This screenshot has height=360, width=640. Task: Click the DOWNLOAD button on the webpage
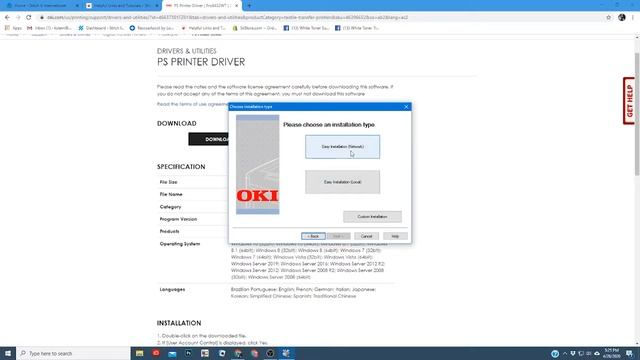[x=209, y=139]
